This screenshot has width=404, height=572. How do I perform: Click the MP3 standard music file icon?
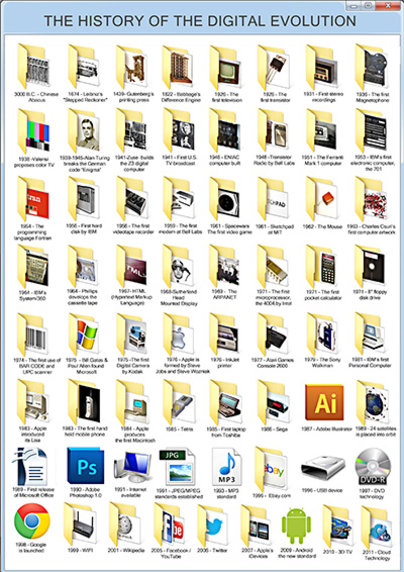227,468
